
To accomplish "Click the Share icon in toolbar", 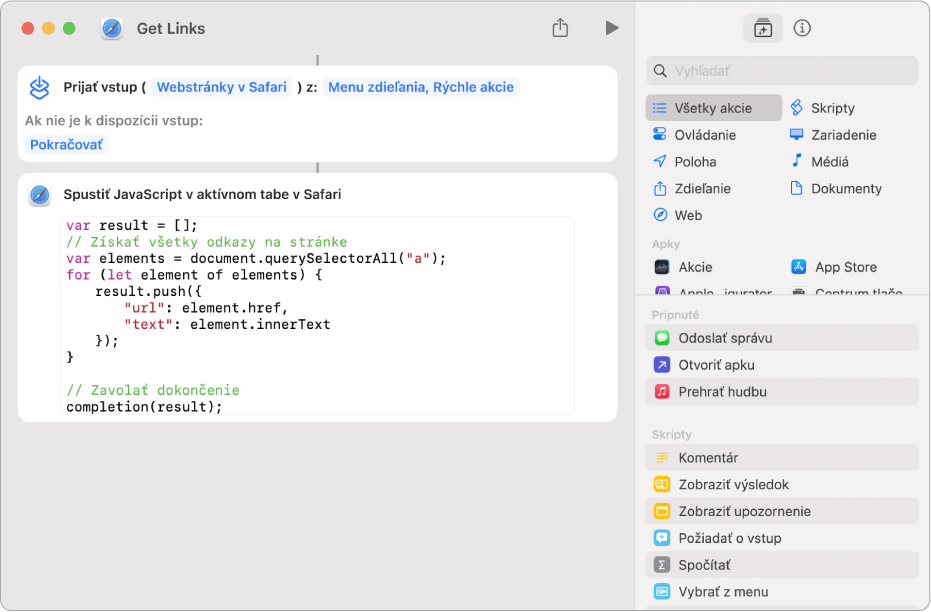I will point(560,28).
